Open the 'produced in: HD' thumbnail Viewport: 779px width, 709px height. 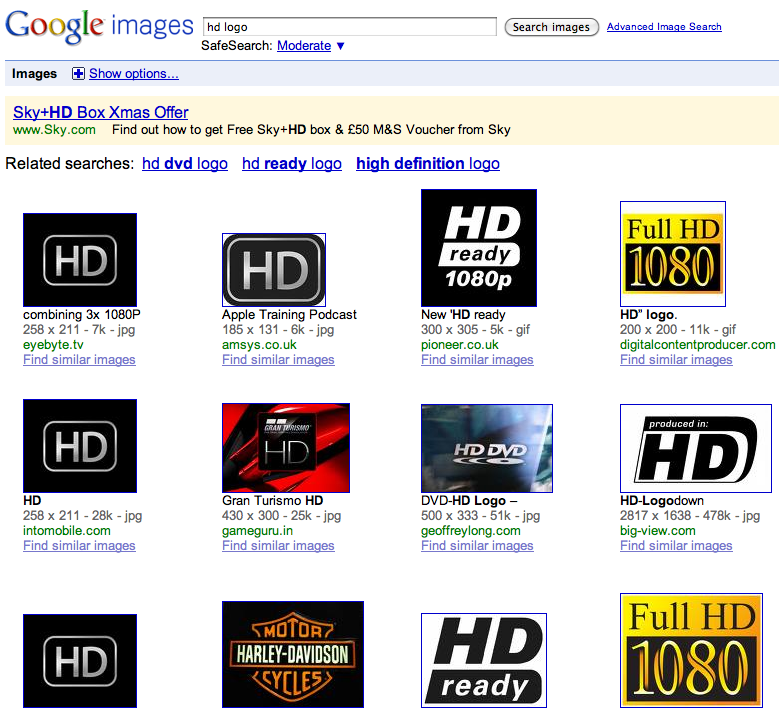pos(696,448)
